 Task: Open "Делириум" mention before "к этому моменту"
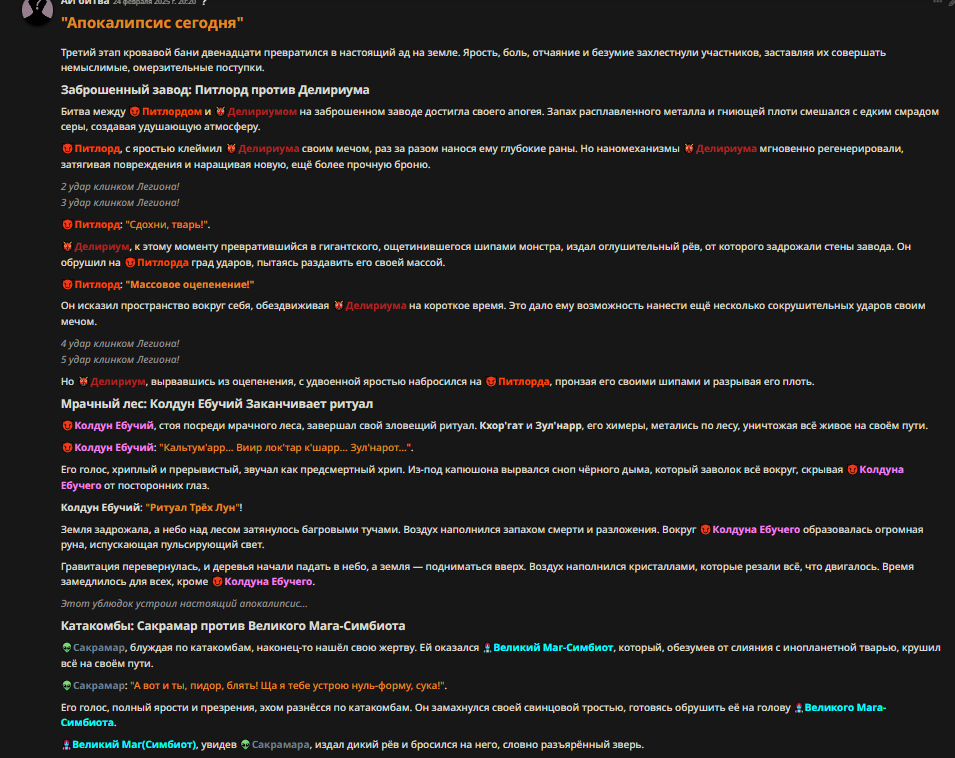point(102,247)
